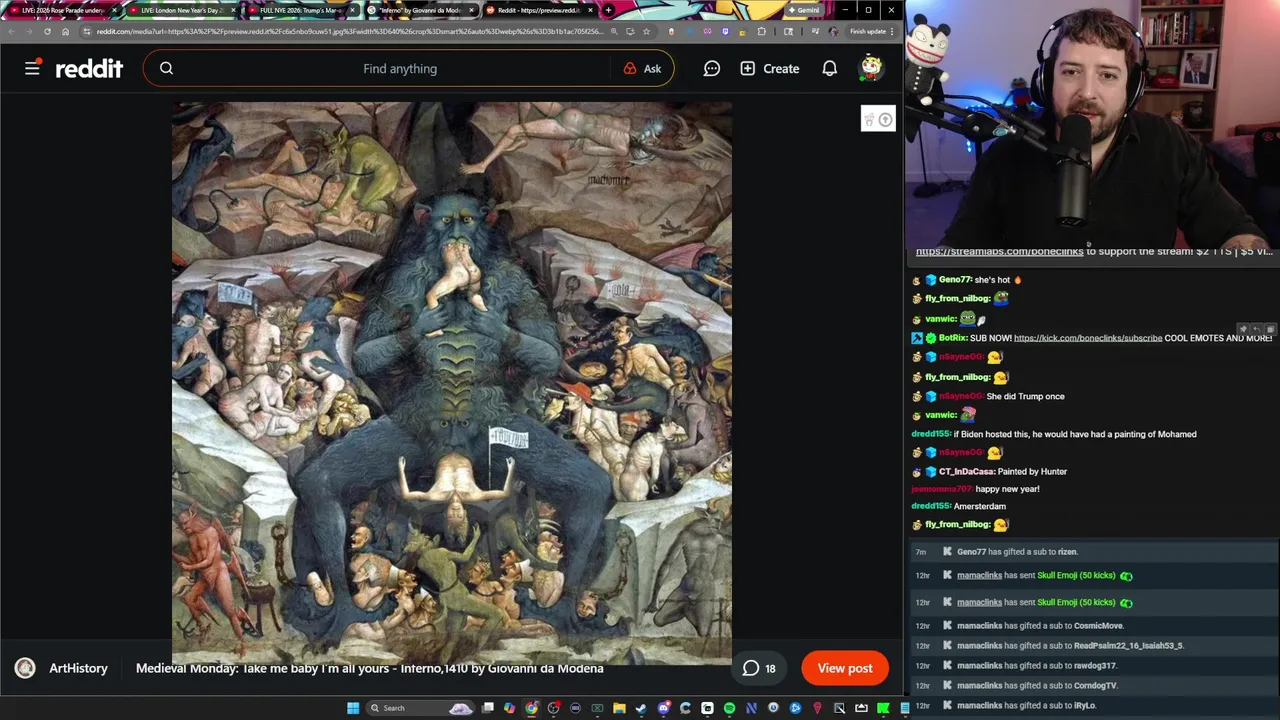Bookmark this page with the star icon
Image resolution: width=1280 pixels, height=720 pixels.
646,31
